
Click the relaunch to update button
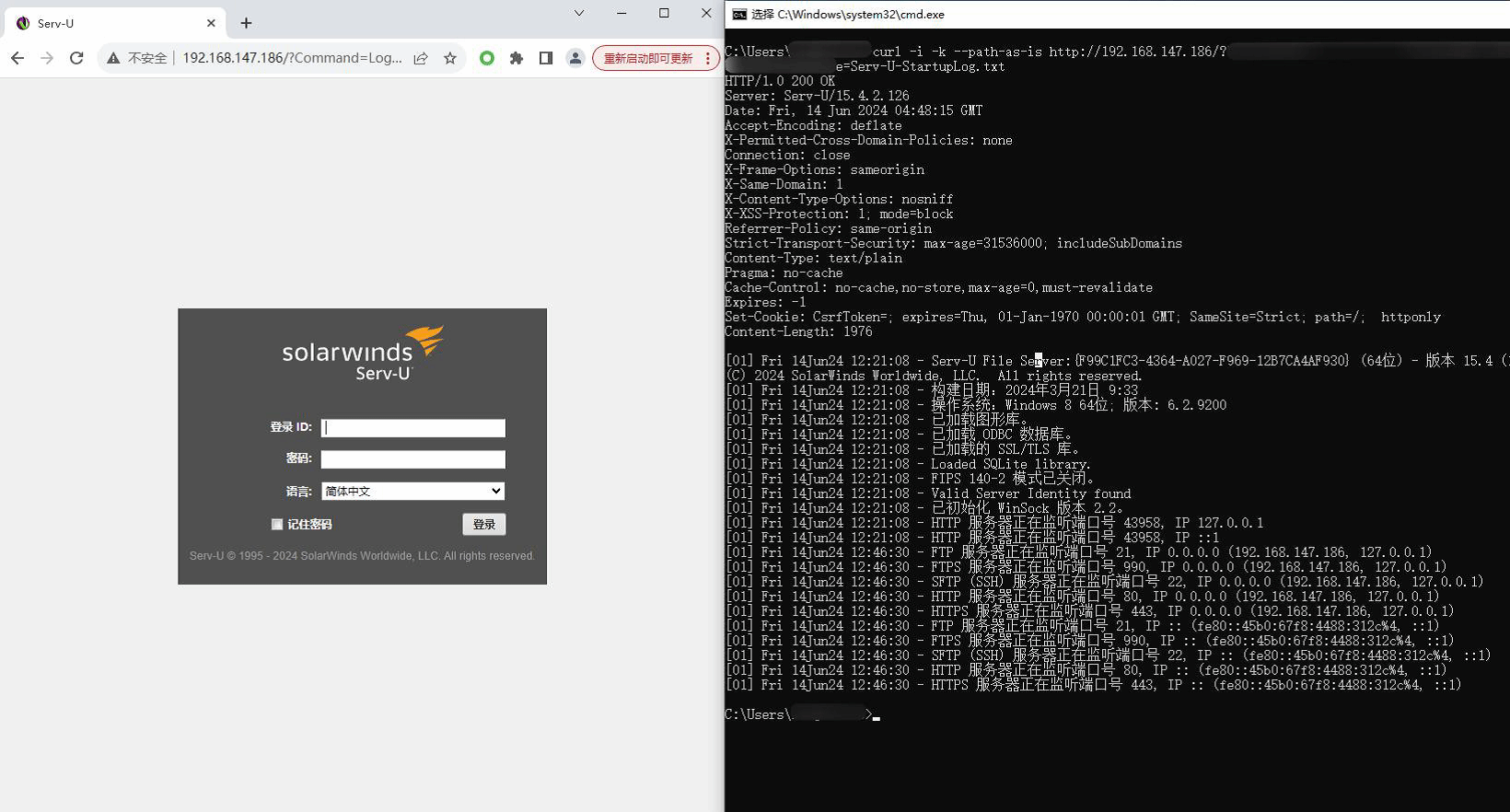click(647, 58)
